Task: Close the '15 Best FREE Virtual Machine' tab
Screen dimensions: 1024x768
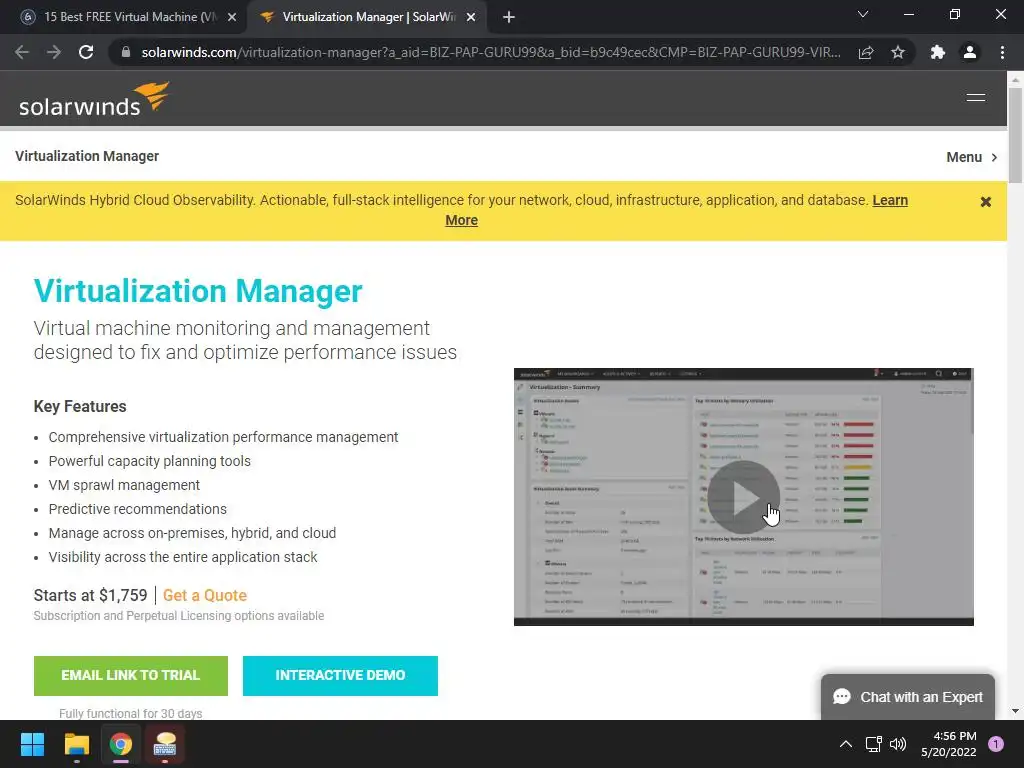Action: [232, 18]
